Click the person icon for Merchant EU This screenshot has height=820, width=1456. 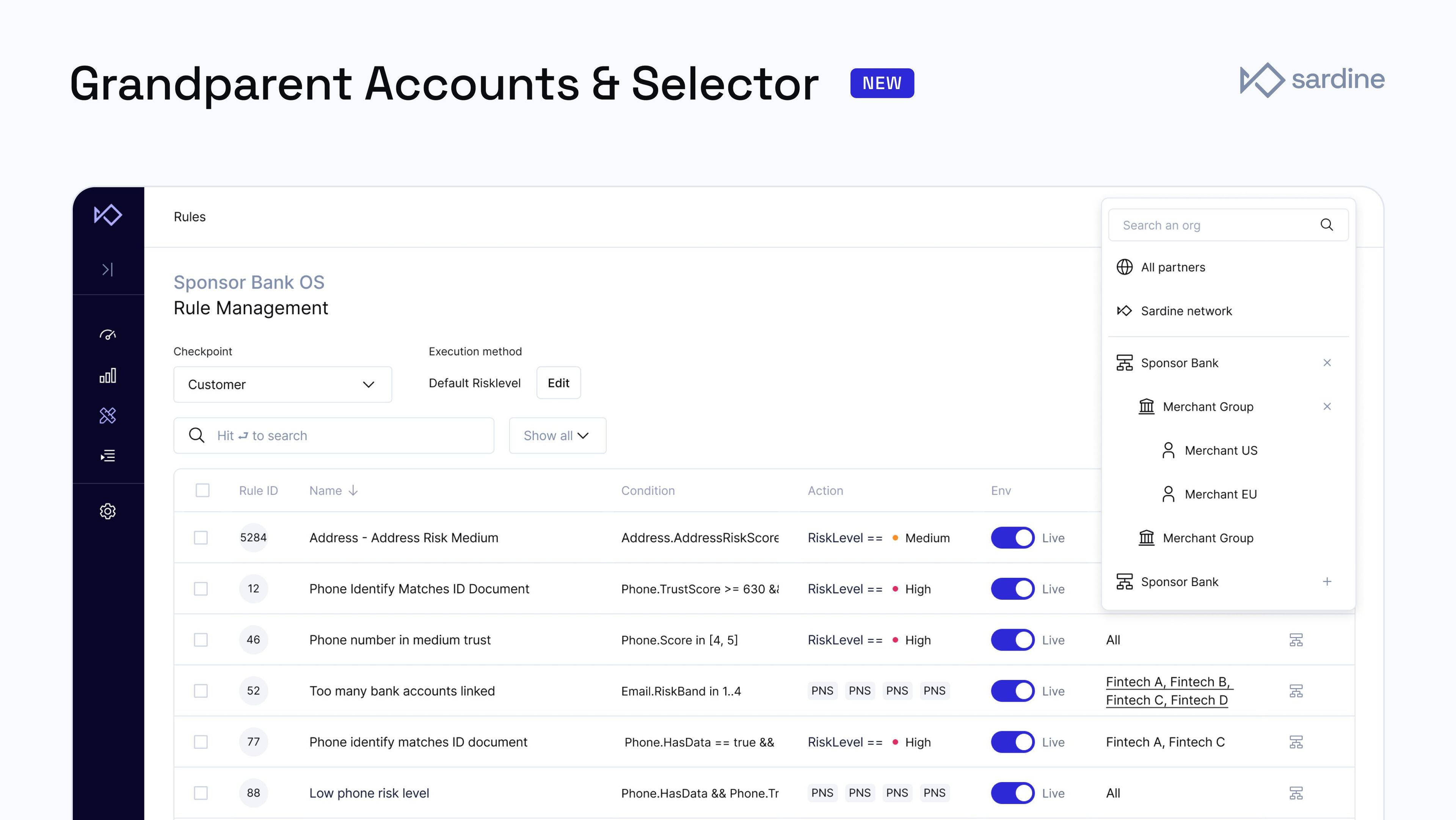1168,494
